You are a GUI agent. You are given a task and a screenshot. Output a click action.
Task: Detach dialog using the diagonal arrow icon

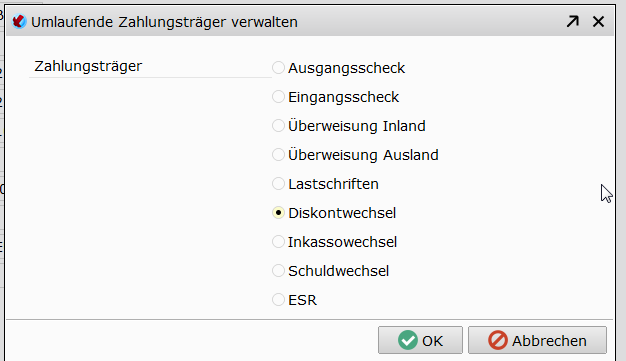[x=573, y=22]
